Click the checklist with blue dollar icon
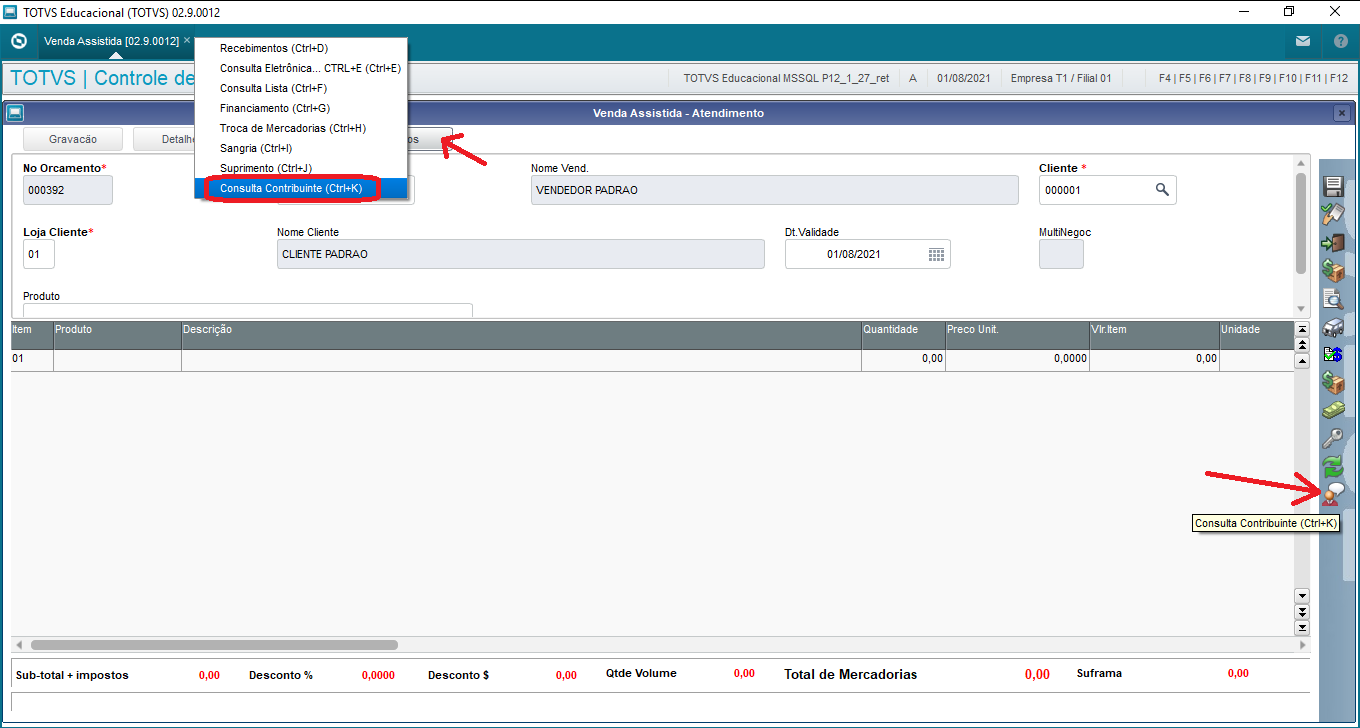The image size is (1360, 728). click(x=1333, y=354)
